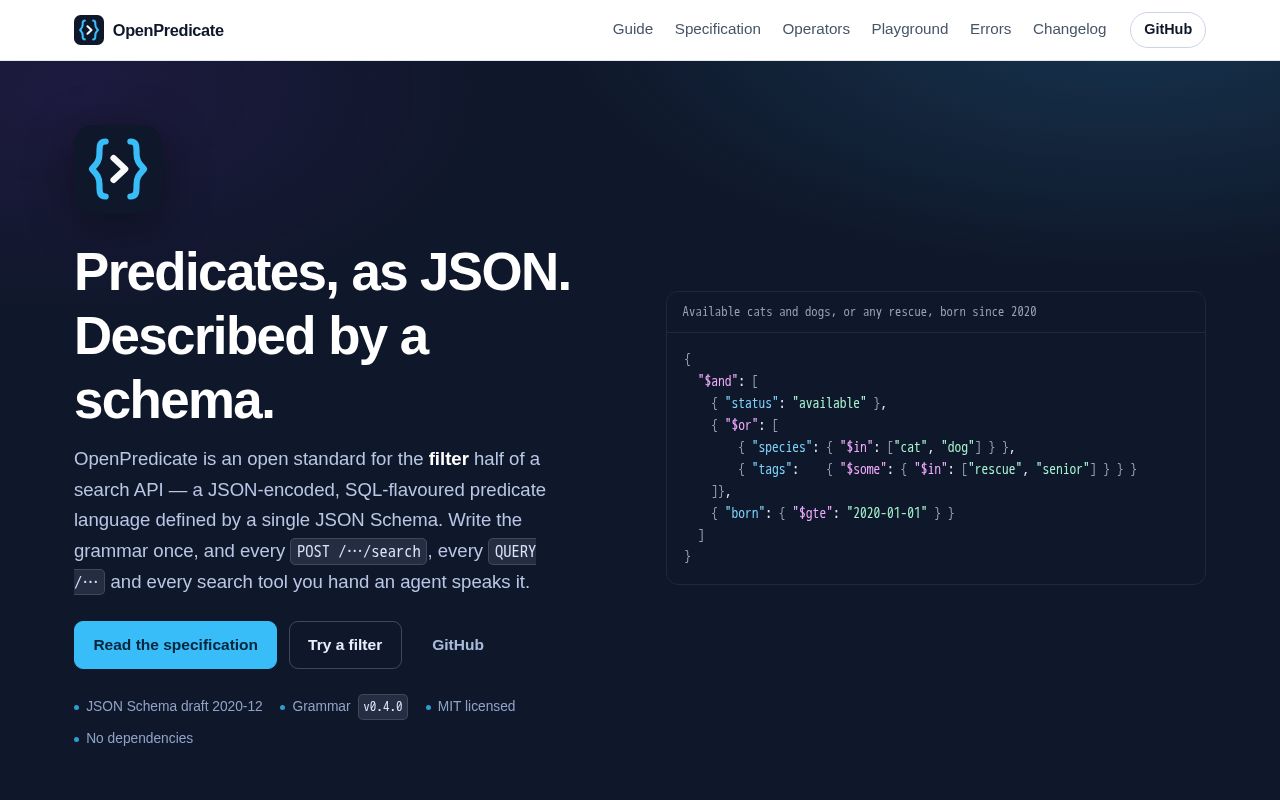Click the bold word "filter" in description
Viewport: 1280px width, 800px height.
(x=449, y=459)
